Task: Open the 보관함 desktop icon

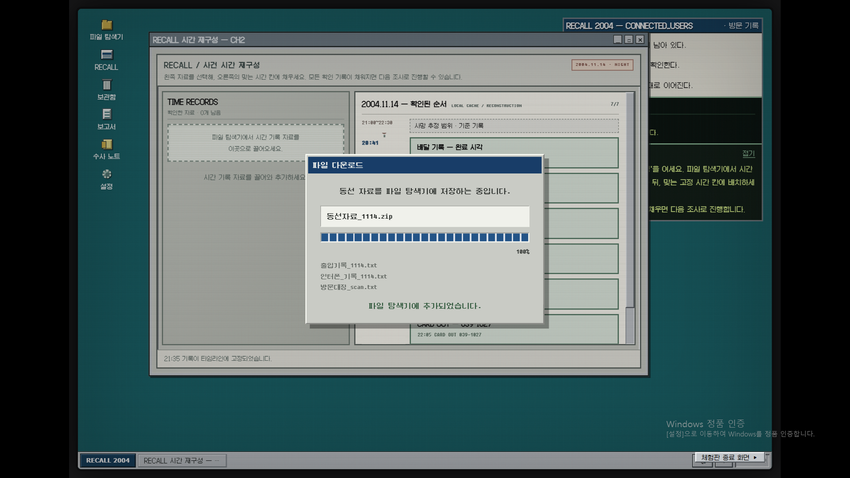Action: pyautogui.click(x=106, y=90)
